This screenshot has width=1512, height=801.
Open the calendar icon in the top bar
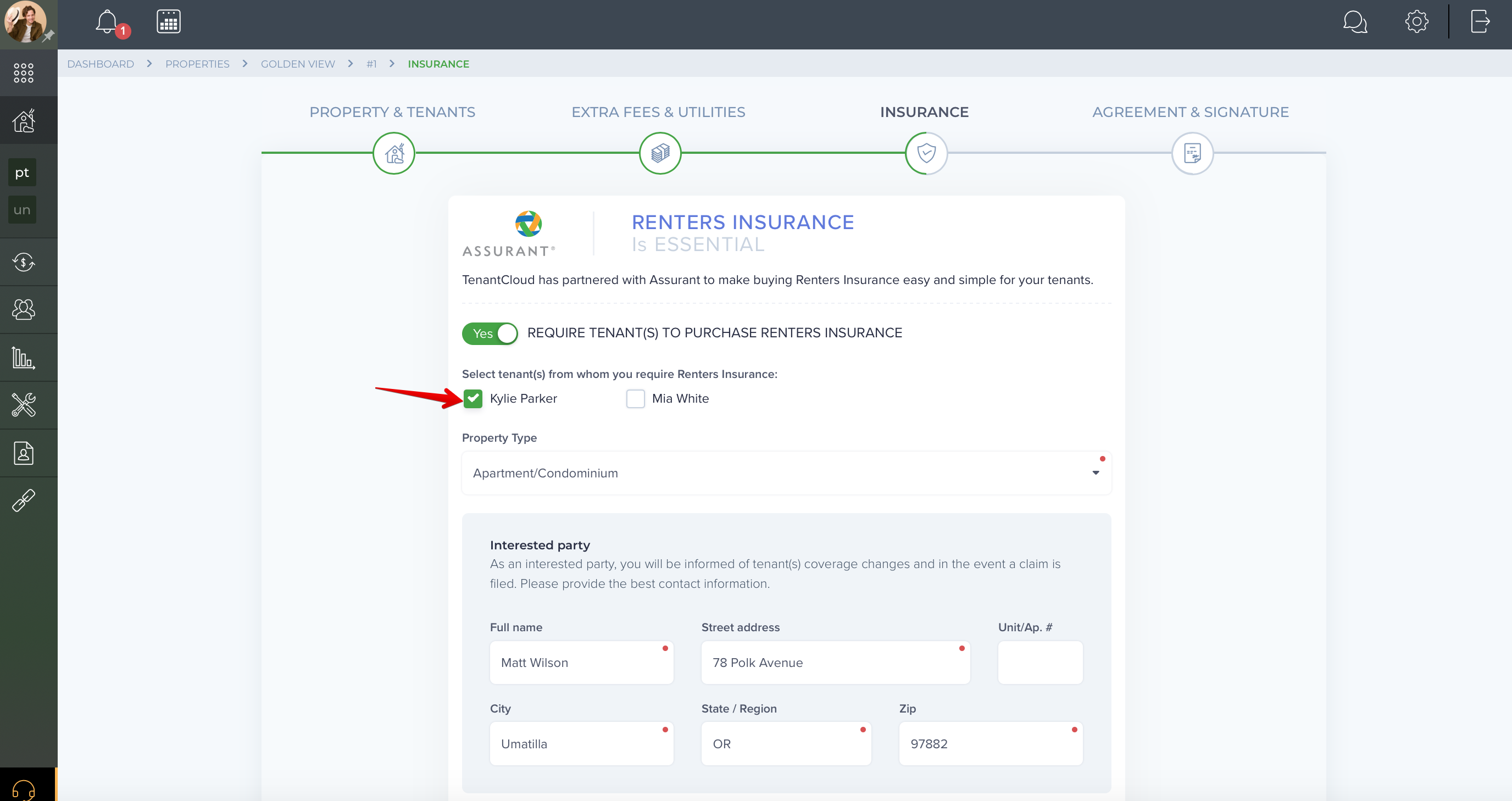coord(169,22)
